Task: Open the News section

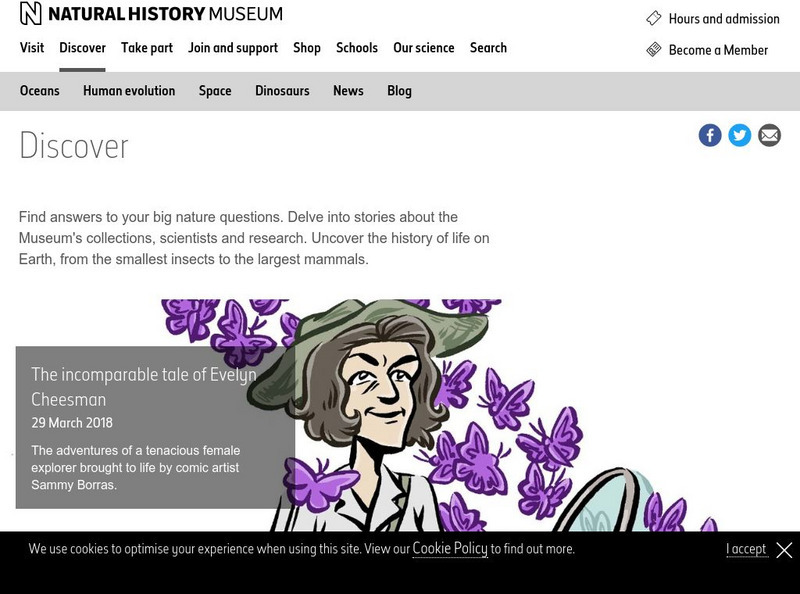Action: click(x=348, y=90)
